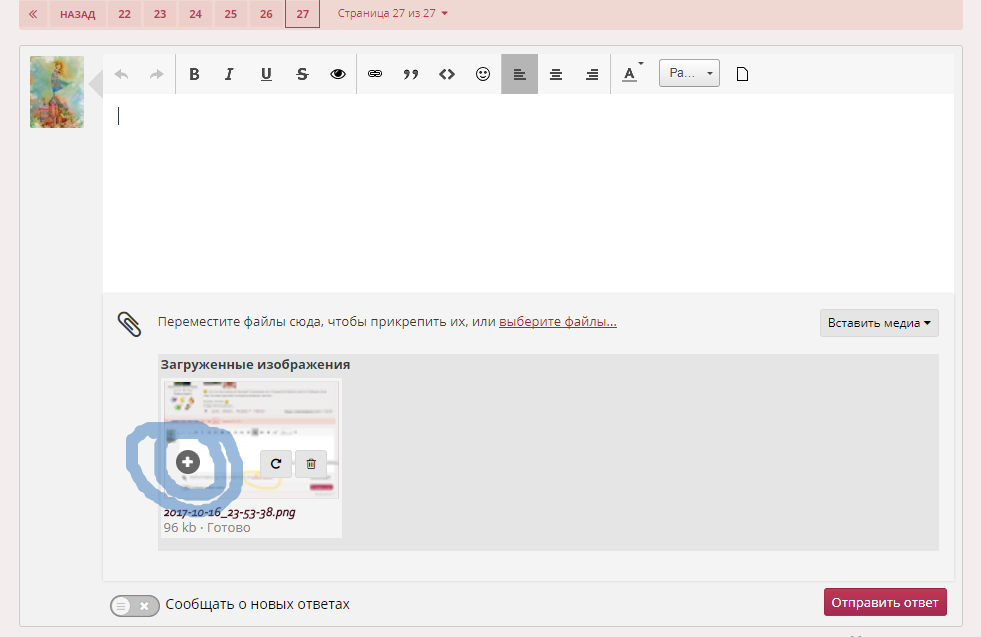Screen dimensions: 981x637
Task: Toggle the spoiler eye icon
Action: coord(338,74)
